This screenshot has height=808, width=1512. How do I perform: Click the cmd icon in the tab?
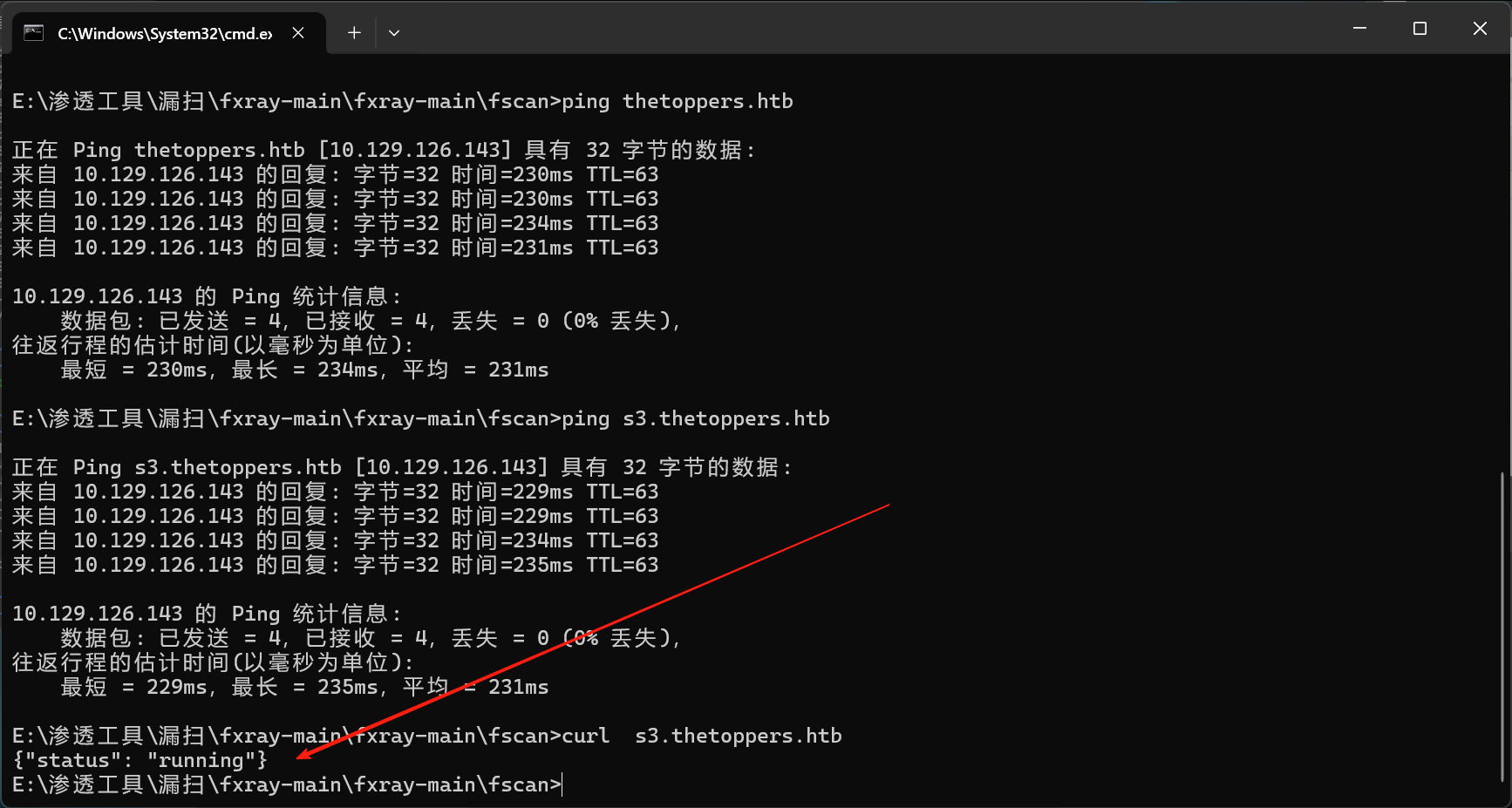coord(34,33)
